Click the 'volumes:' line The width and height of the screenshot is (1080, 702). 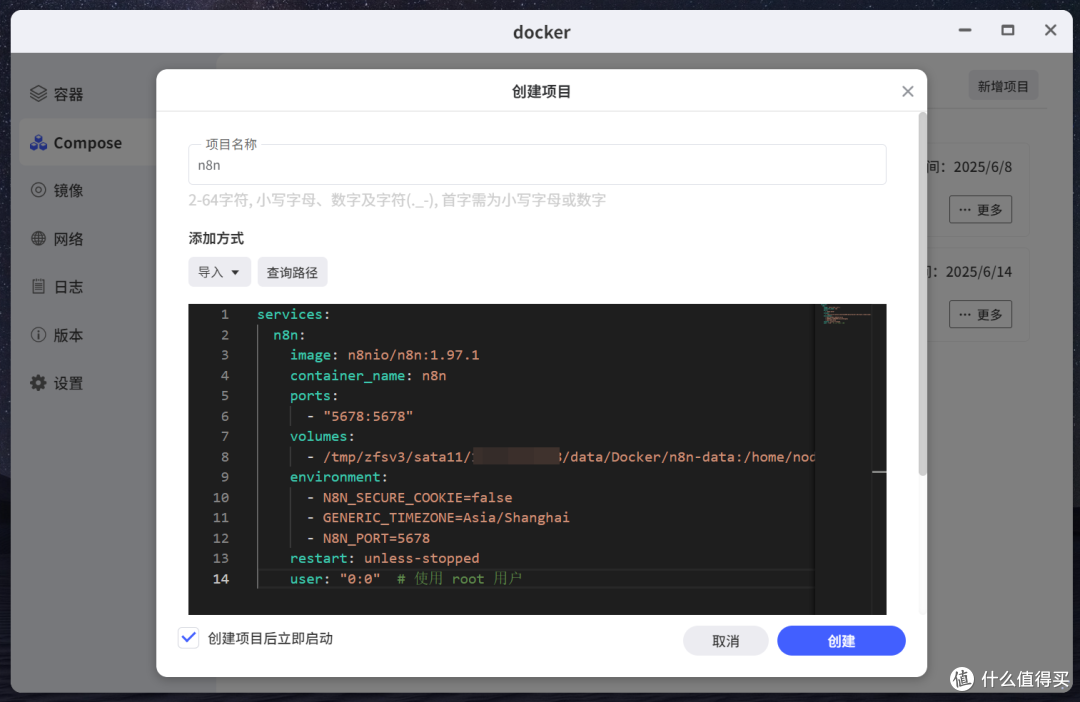coord(322,436)
